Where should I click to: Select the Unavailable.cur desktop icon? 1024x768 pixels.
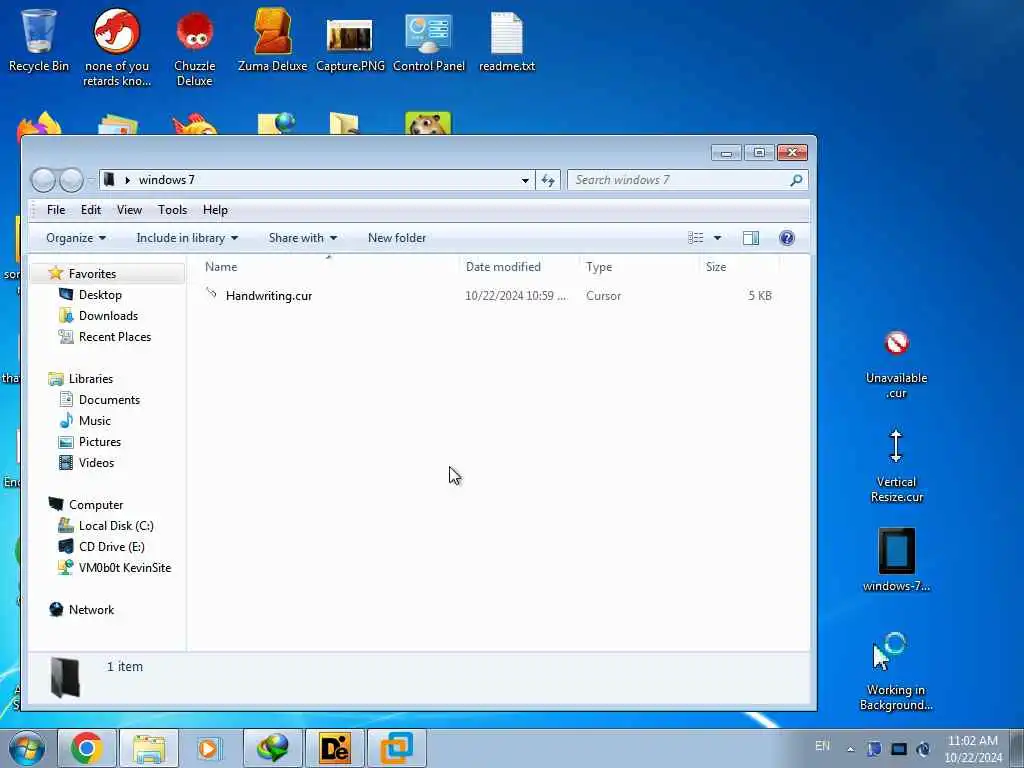coord(897,364)
